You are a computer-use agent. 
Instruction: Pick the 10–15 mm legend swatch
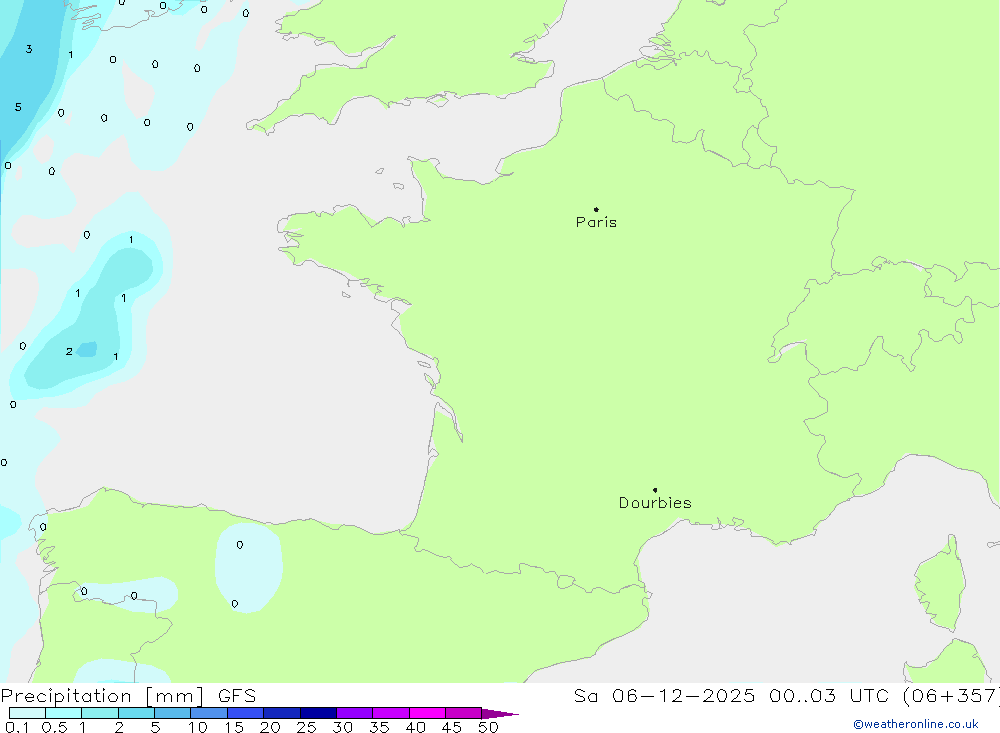[209, 713]
